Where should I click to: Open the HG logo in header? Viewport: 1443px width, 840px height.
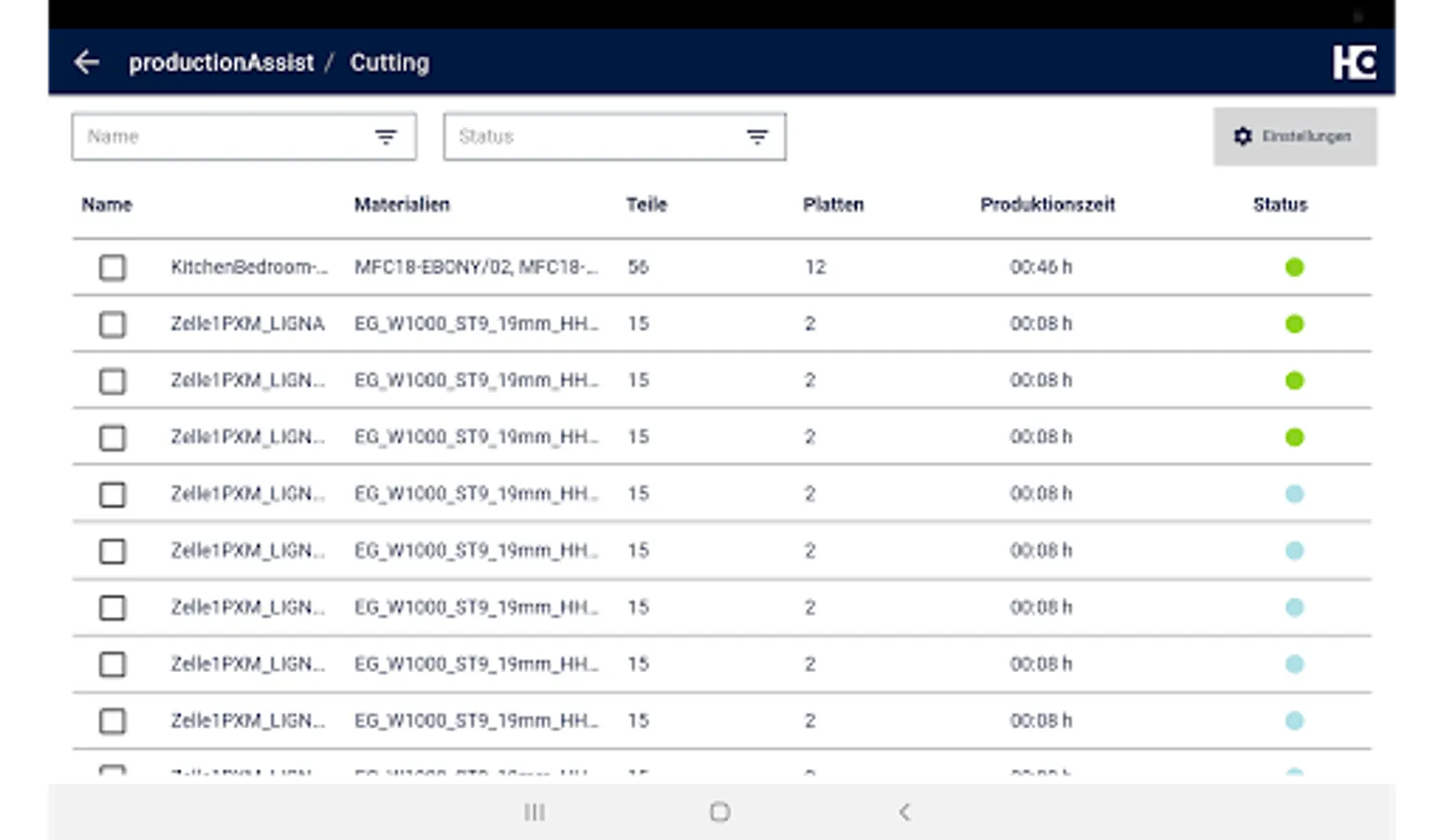(1353, 63)
